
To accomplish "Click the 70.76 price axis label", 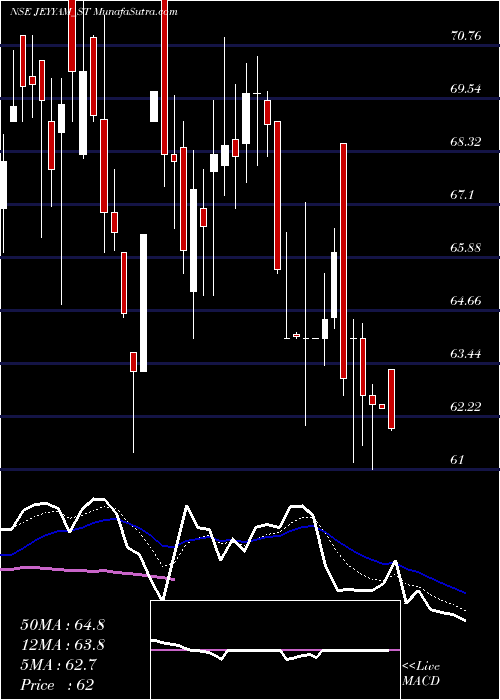I will pyautogui.click(x=467, y=36).
